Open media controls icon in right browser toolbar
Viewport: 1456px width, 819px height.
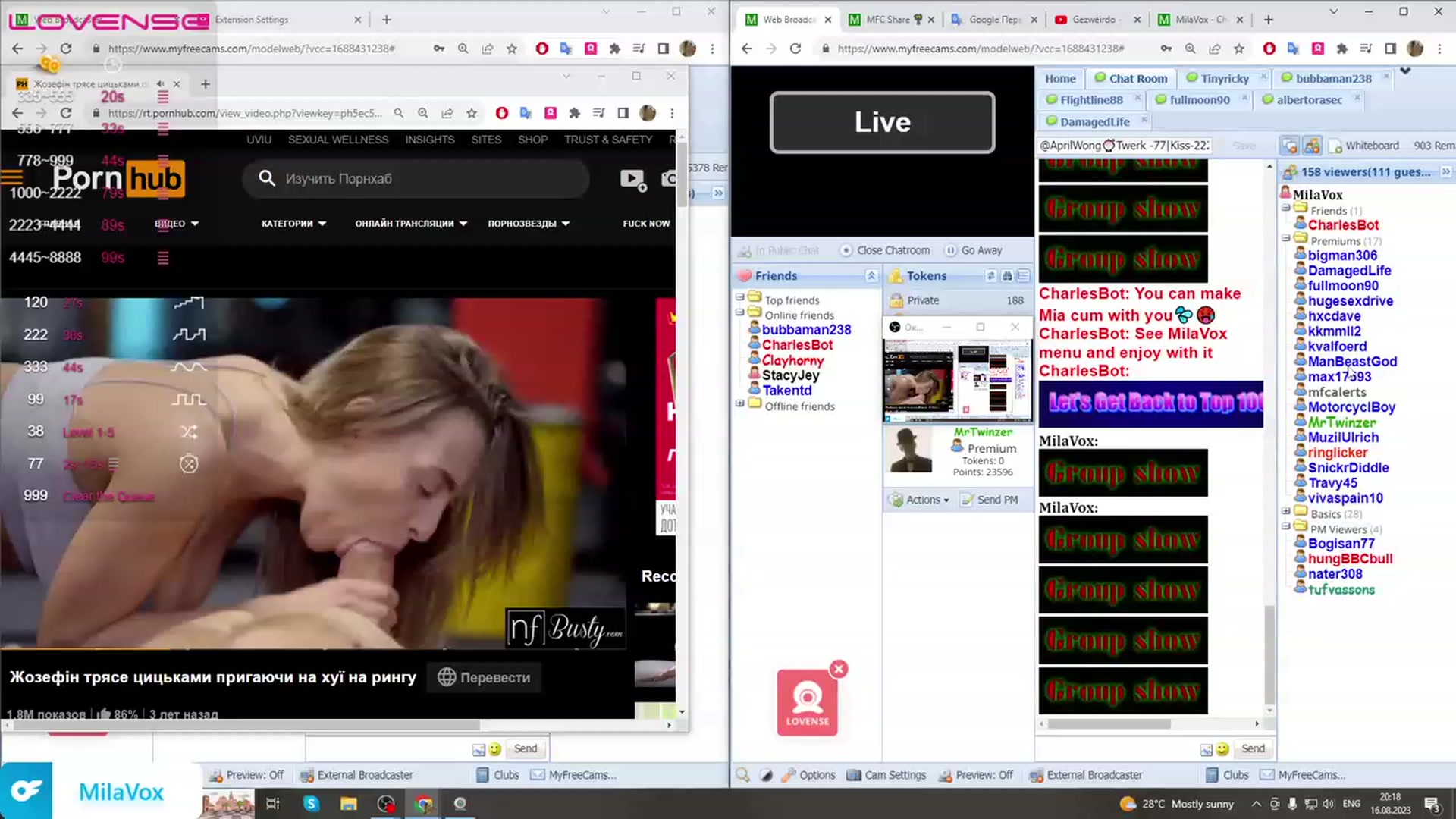coord(1366,49)
